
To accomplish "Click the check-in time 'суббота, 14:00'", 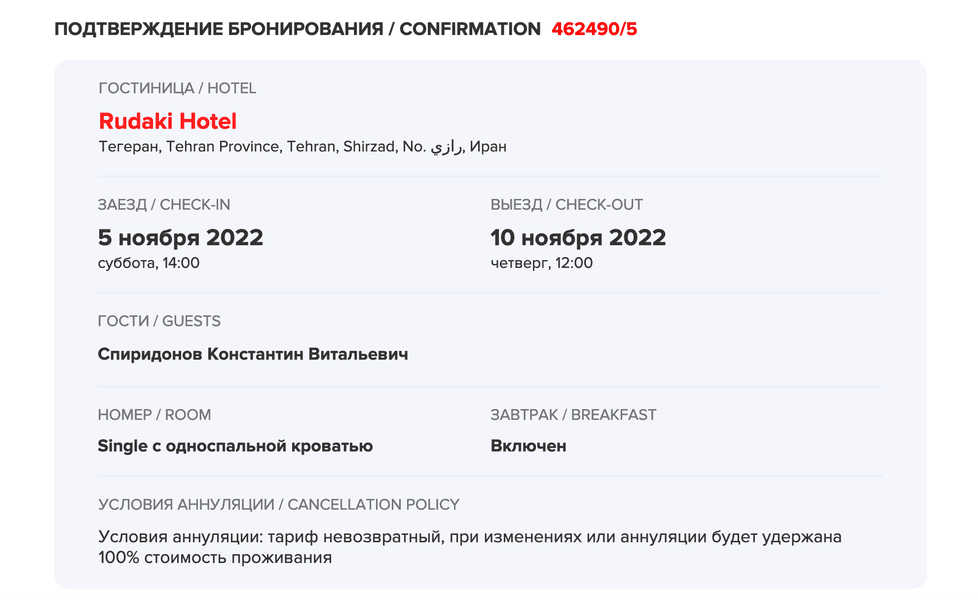I will [x=149, y=264].
